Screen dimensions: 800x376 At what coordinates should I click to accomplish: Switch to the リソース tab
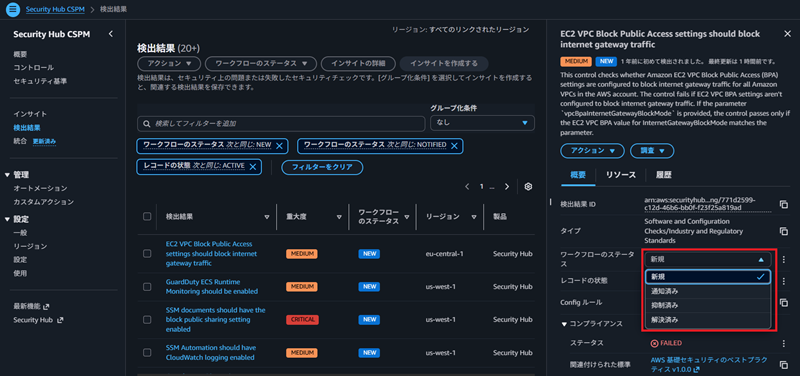[620, 175]
